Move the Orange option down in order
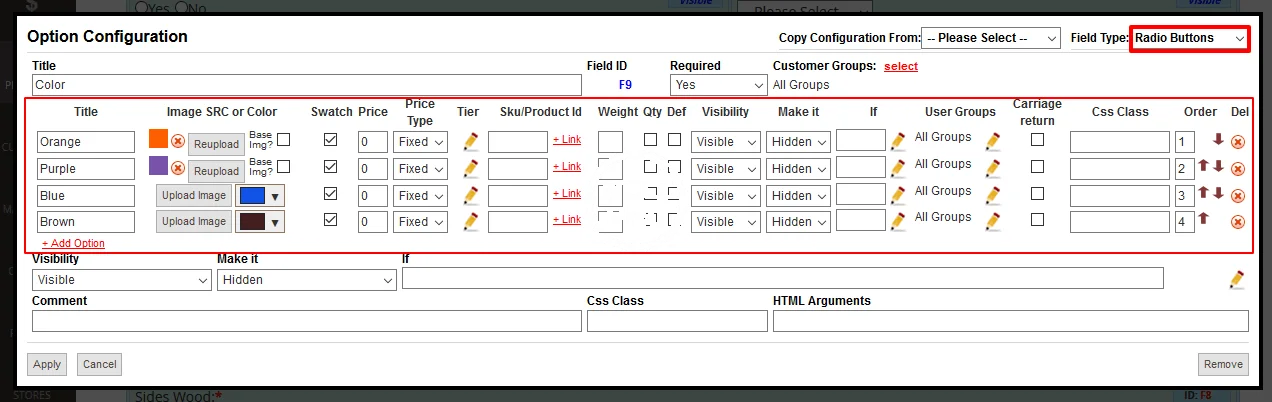The height and width of the screenshot is (402, 1272). [1218, 140]
